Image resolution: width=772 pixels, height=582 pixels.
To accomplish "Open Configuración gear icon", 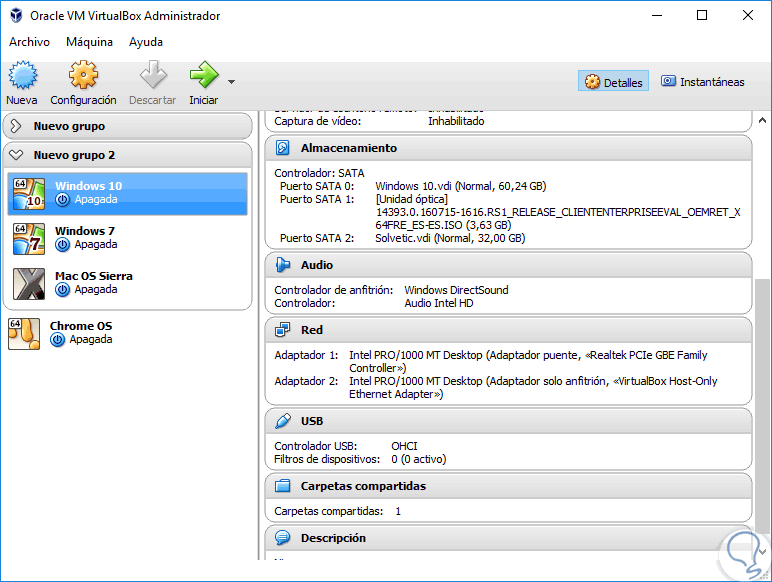I will pyautogui.click(x=83, y=75).
